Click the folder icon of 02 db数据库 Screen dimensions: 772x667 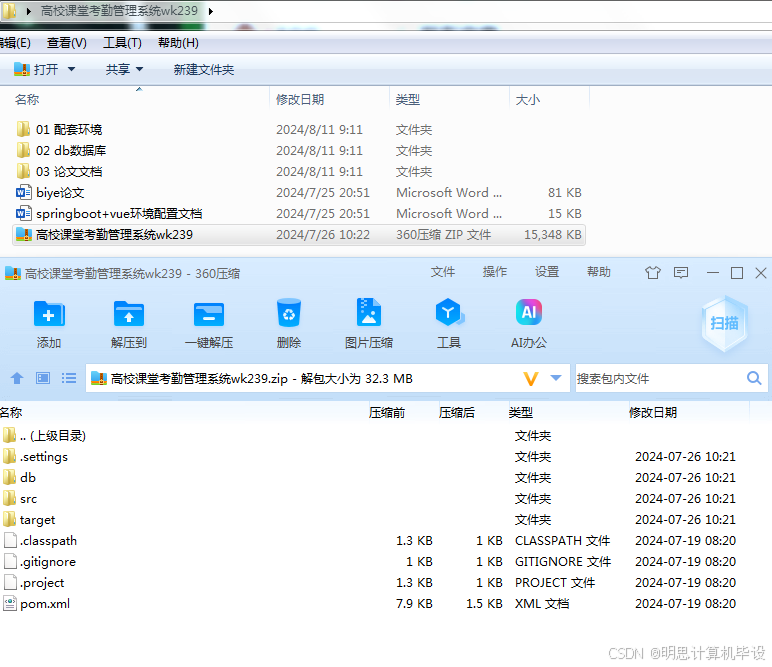pos(23,150)
